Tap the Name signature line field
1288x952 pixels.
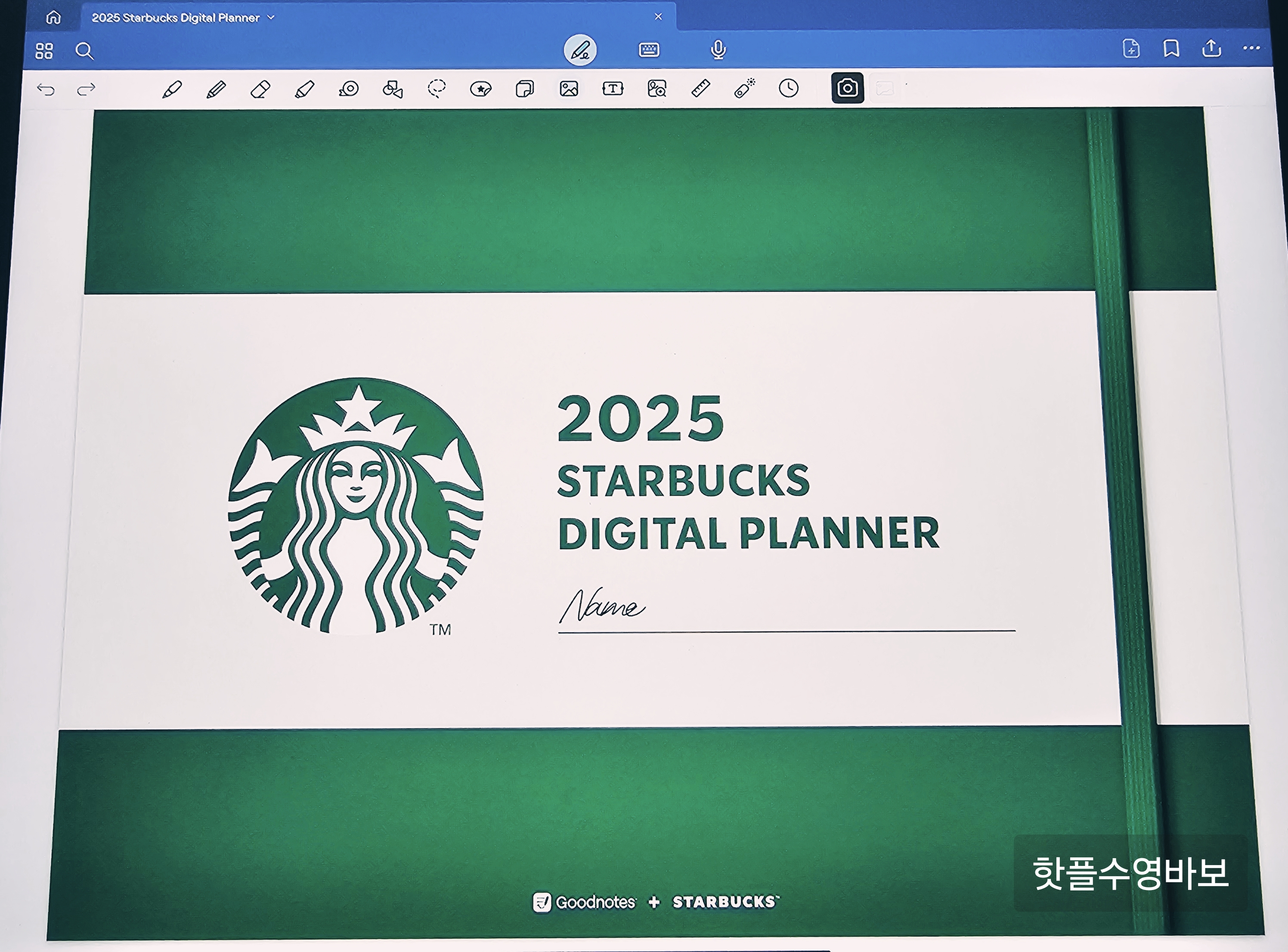click(786, 610)
